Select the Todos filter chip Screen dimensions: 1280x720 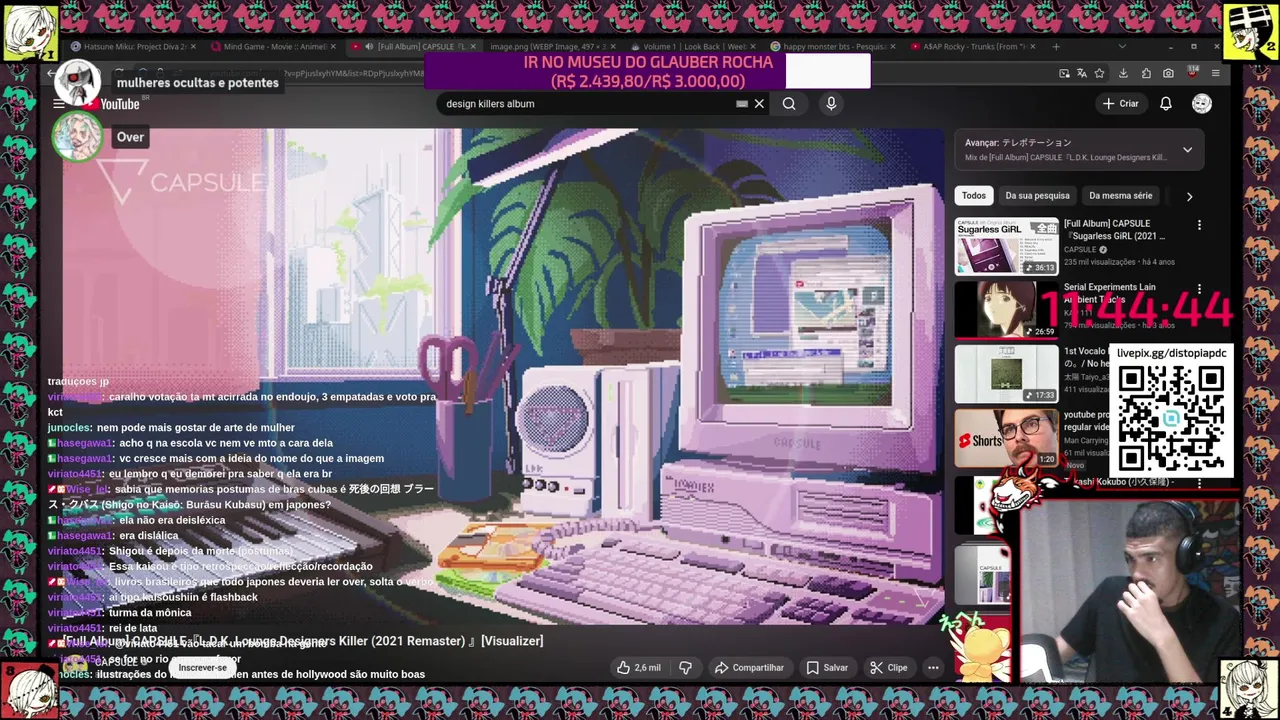974,196
